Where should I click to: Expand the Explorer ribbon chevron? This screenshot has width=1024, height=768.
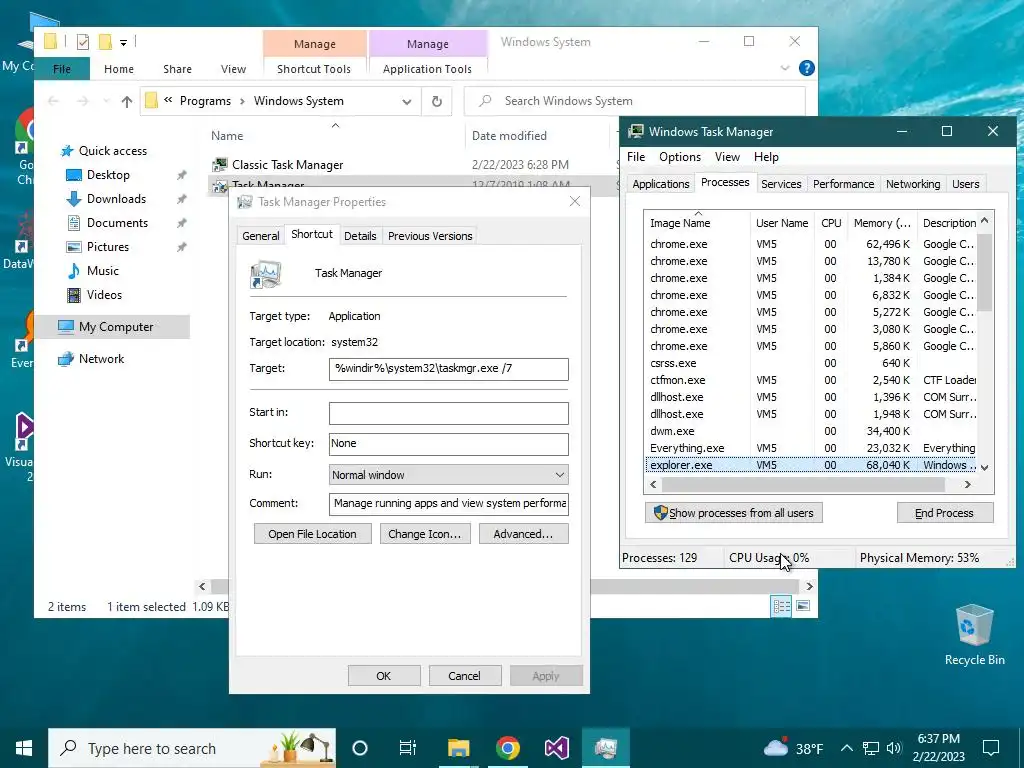pos(785,68)
